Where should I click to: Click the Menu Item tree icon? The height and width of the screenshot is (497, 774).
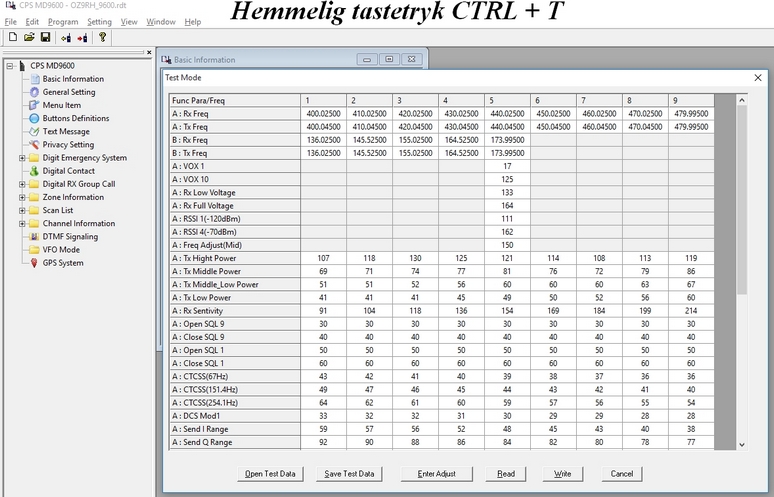coord(34,105)
